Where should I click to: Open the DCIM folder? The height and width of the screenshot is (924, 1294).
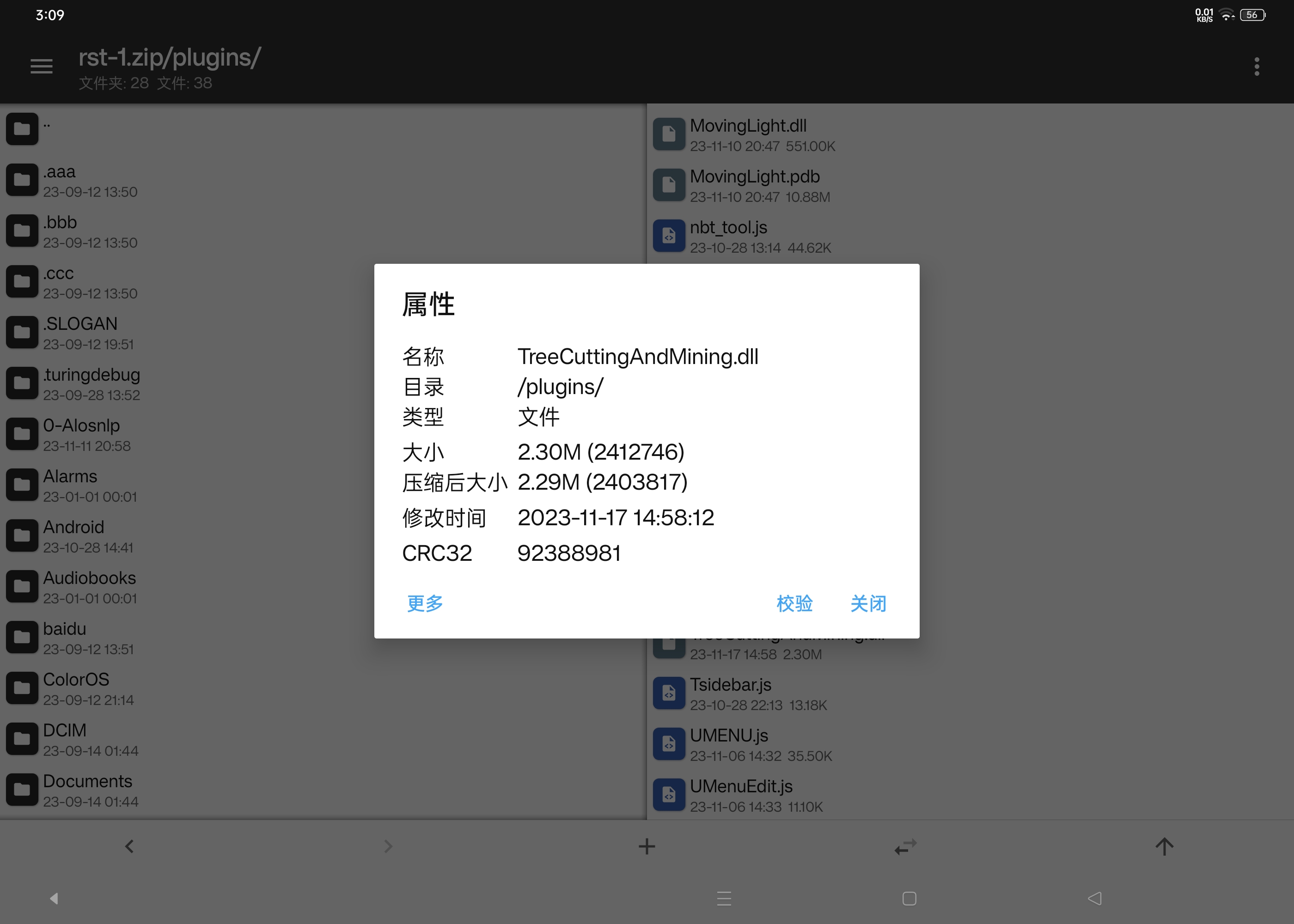[323, 739]
